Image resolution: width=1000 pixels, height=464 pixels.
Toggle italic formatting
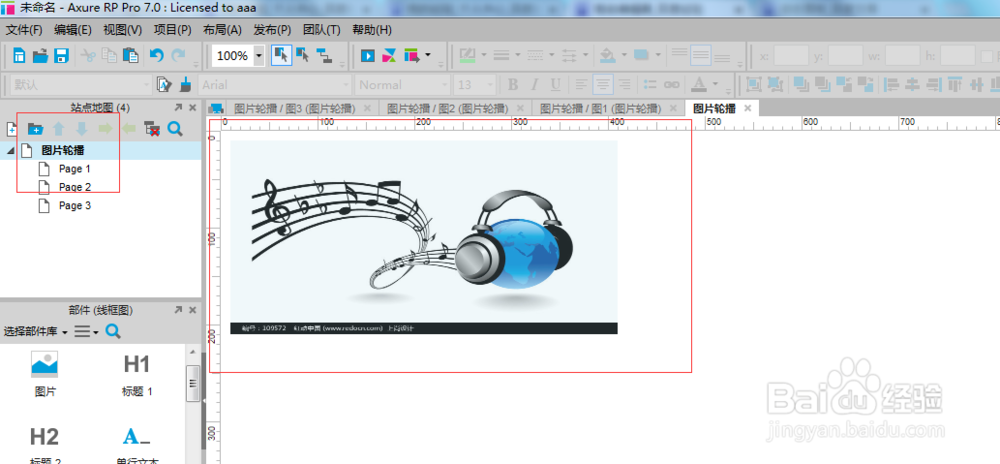(534, 84)
